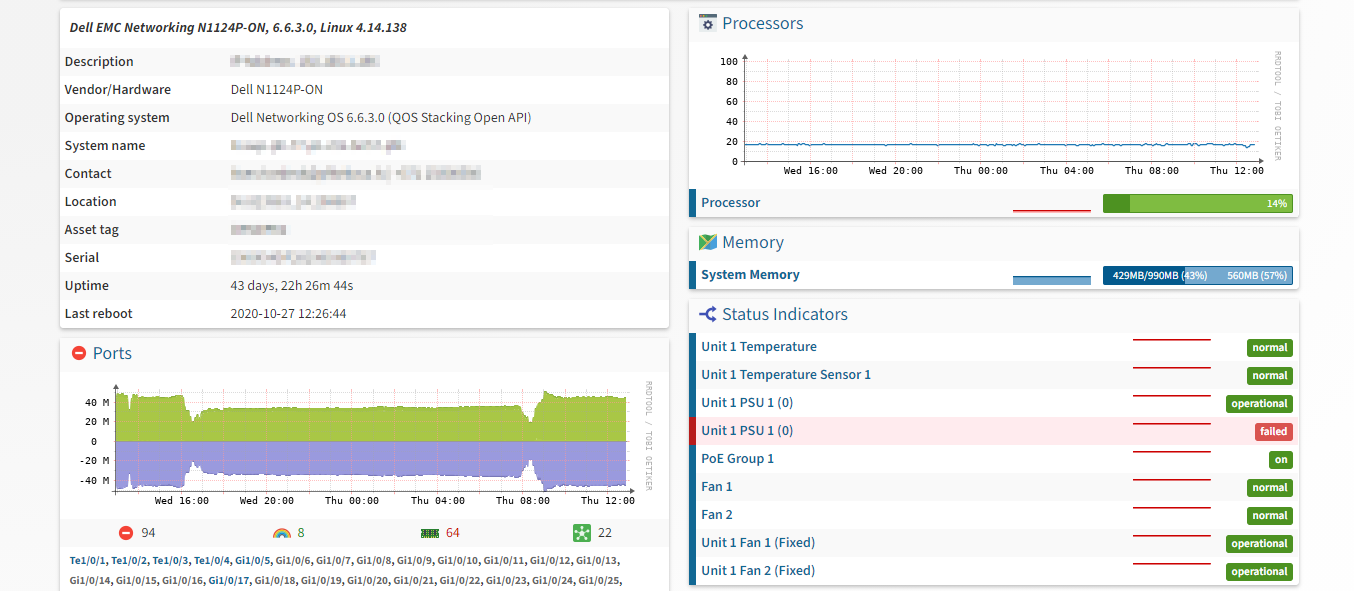The height and width of the screenshot is (591, 1354).
Task: Open the PoE Group 1 indicator
Action: tap(738, 458)
